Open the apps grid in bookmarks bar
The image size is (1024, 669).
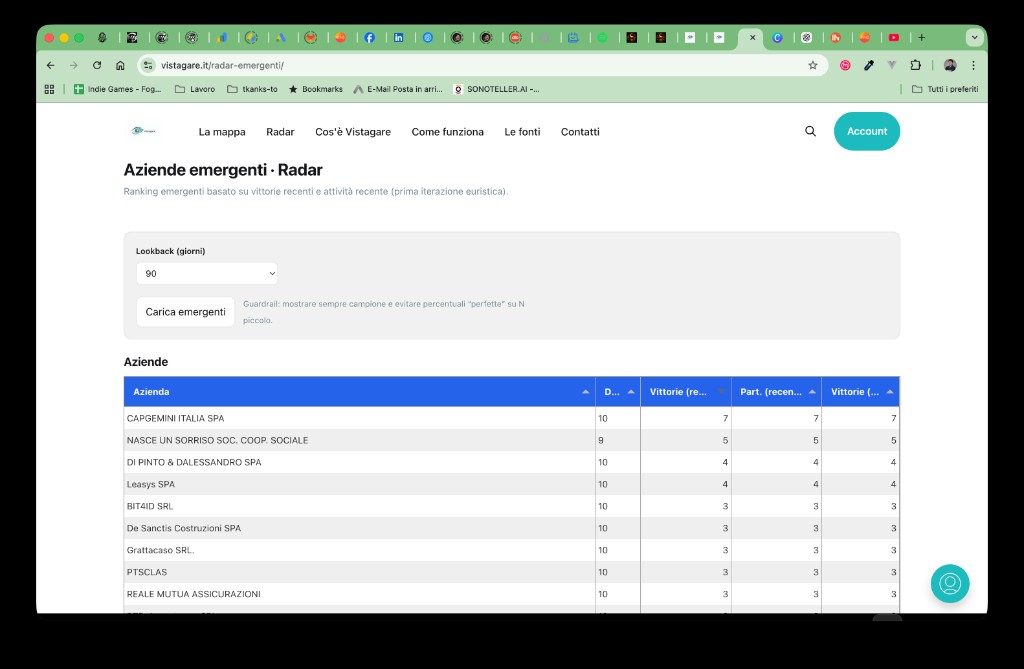tap(49, 89)
